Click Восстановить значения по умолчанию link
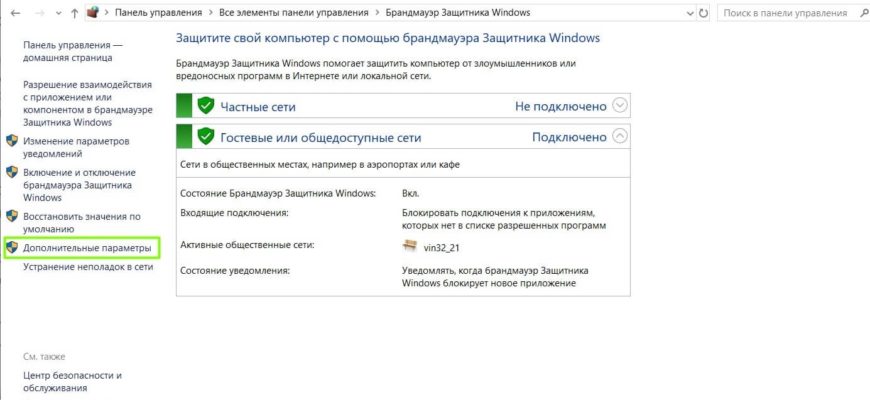 click(x=82, y=222)
